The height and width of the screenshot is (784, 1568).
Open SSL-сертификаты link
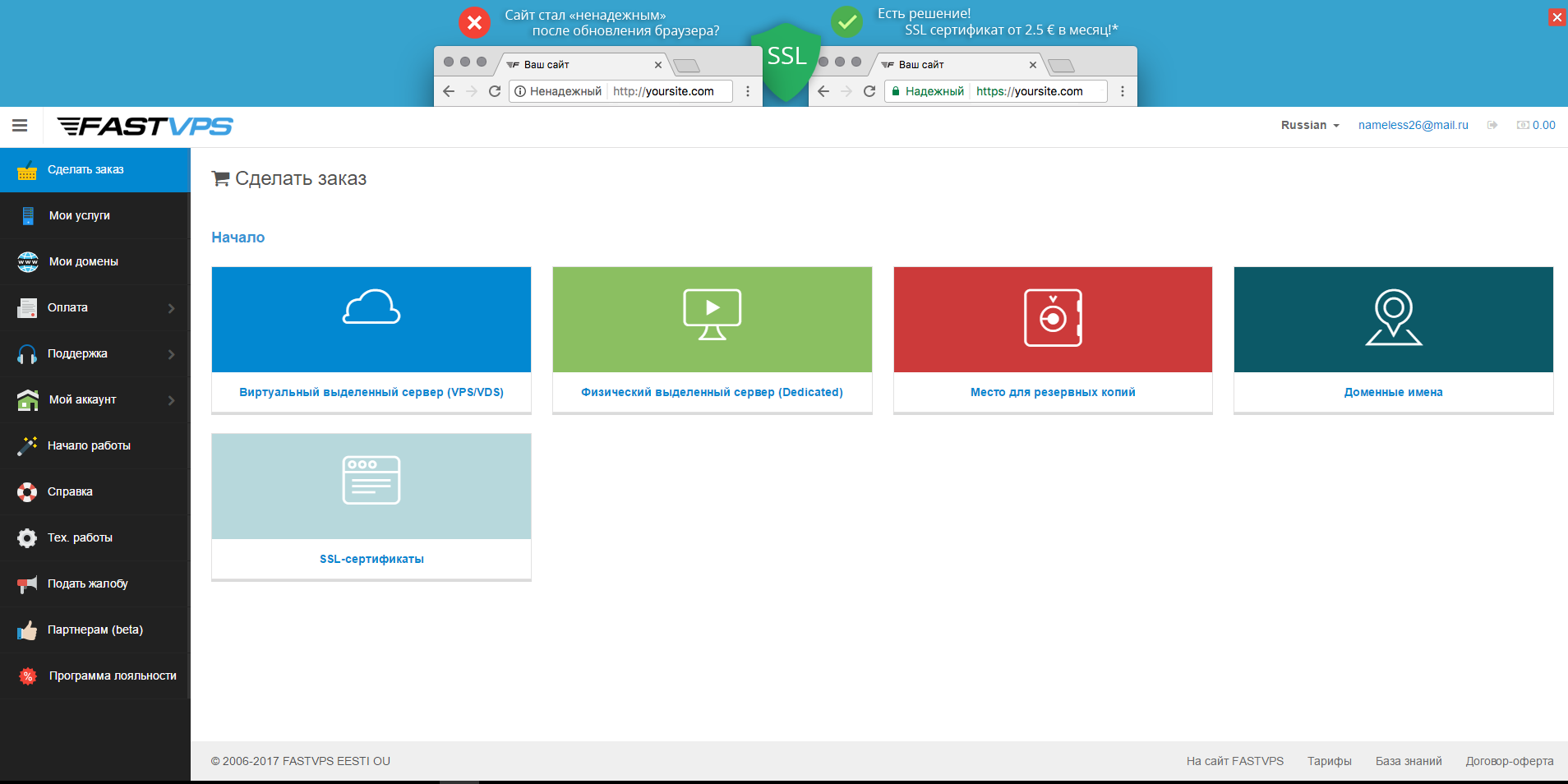click(371, 559)
